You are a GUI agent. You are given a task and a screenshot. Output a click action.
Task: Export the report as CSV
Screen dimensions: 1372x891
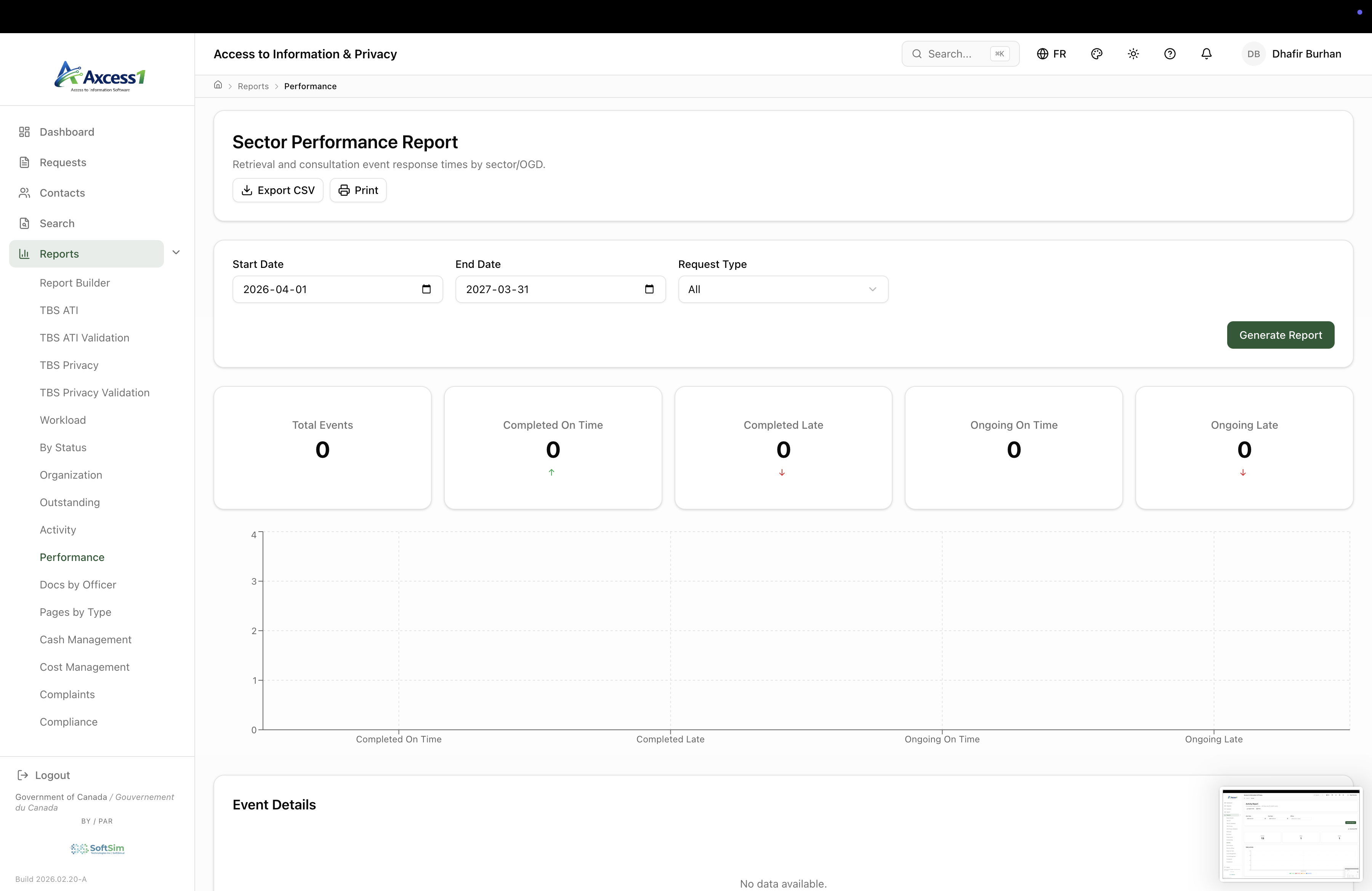pos(278,190)
